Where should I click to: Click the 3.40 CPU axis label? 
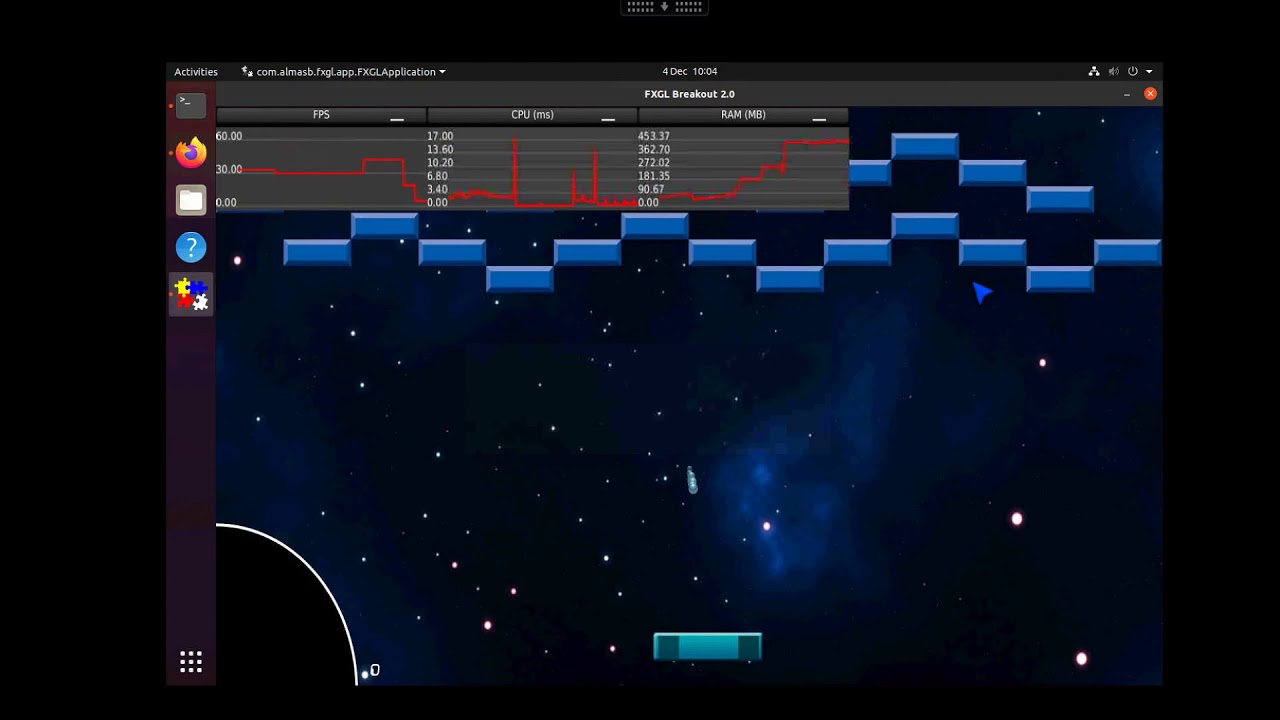tap(438, 189)
